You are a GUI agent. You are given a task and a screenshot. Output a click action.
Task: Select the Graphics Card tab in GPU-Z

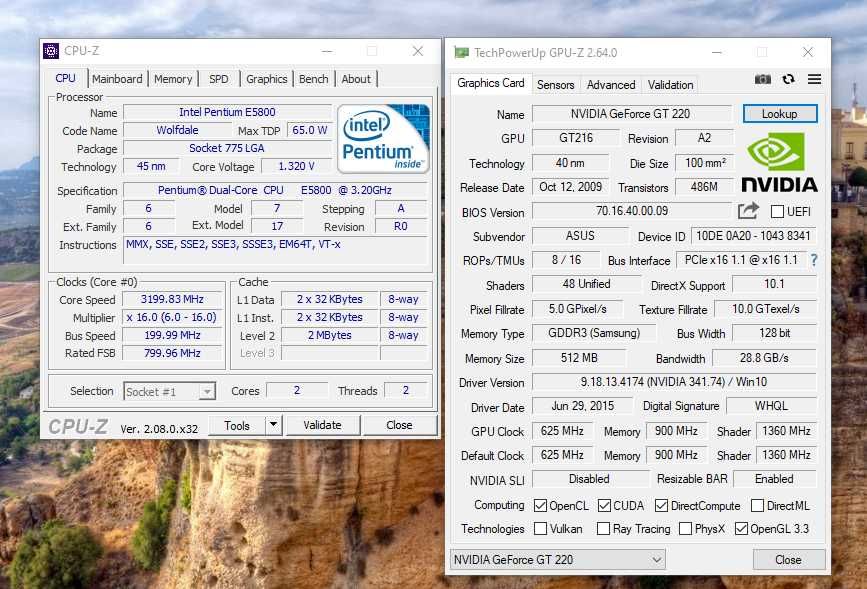pyautogui.click(x=490, y=83)
